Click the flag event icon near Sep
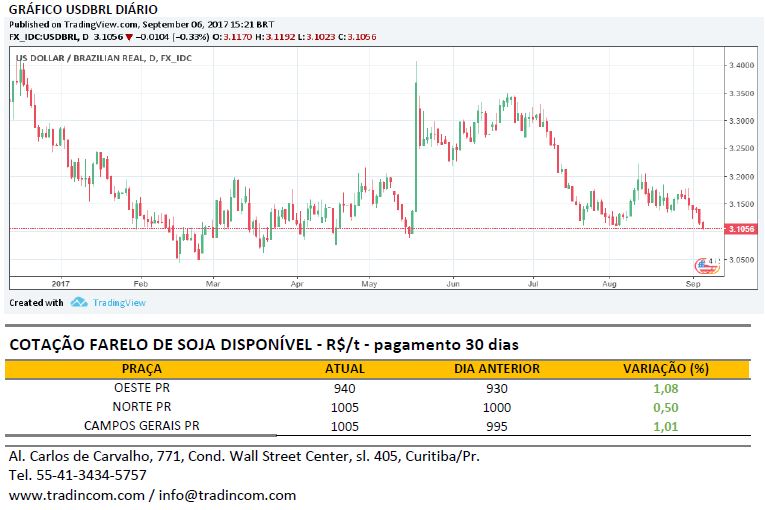The image size is (765, 510). 706,265
